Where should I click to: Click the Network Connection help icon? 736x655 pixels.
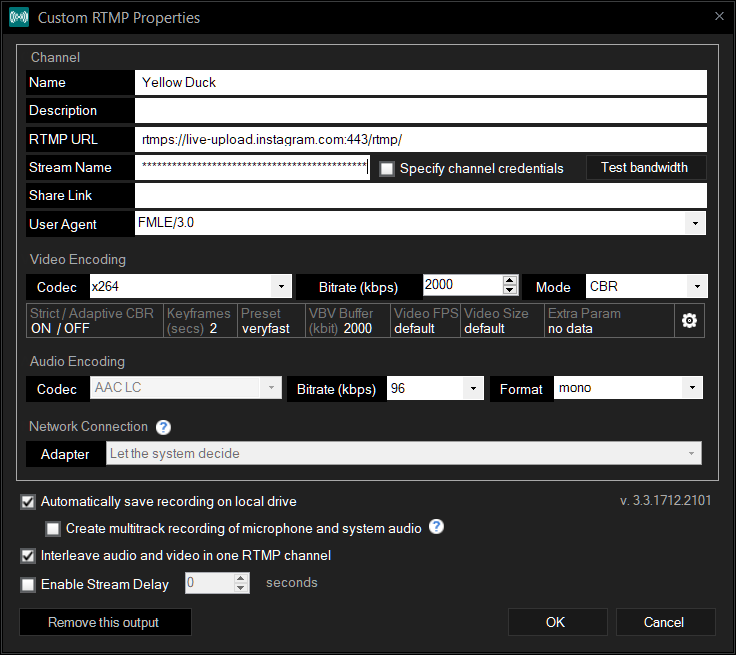163,427
